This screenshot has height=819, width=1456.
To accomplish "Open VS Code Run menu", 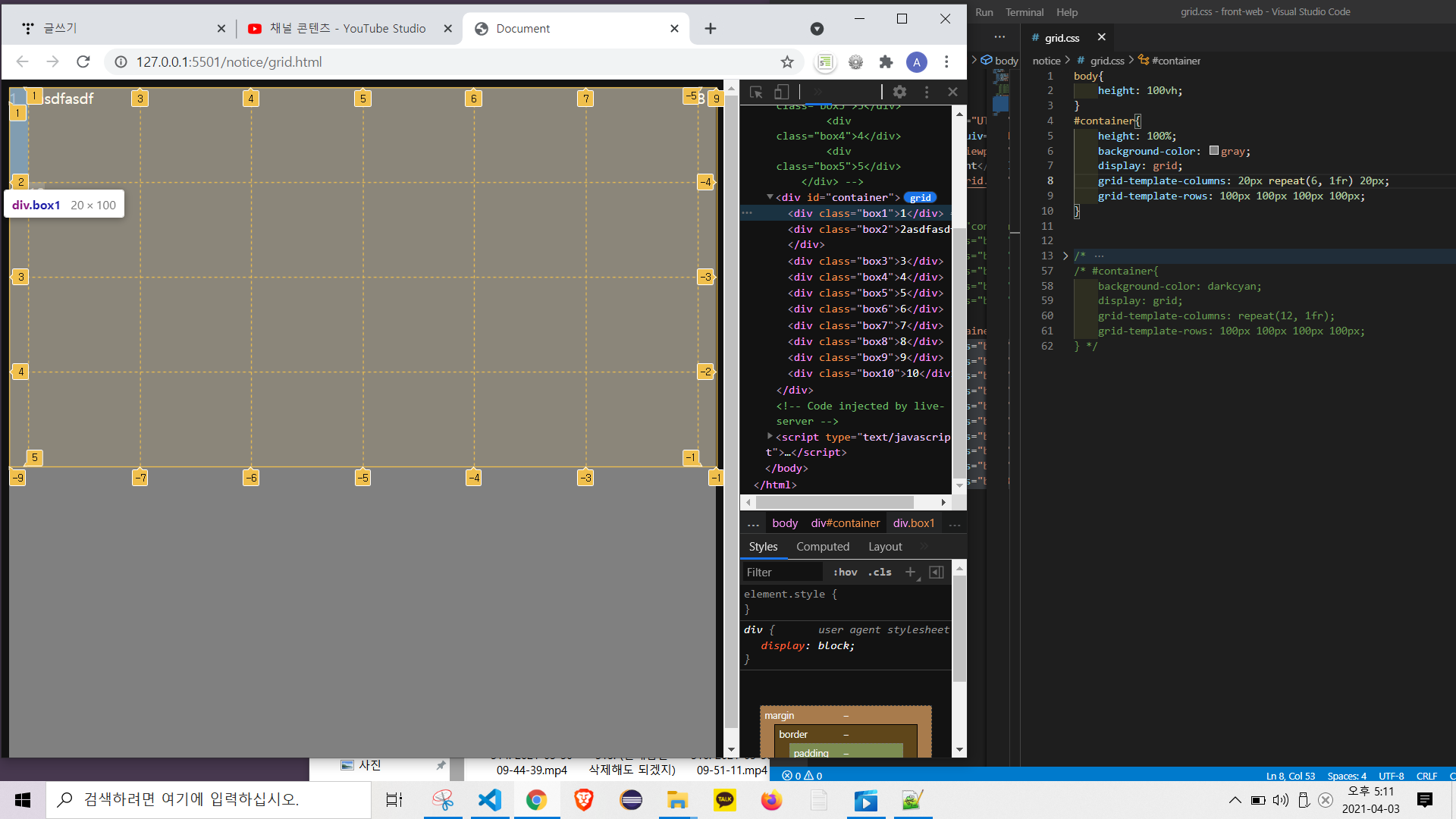I will pyautogui.click(x=984, y=12).
